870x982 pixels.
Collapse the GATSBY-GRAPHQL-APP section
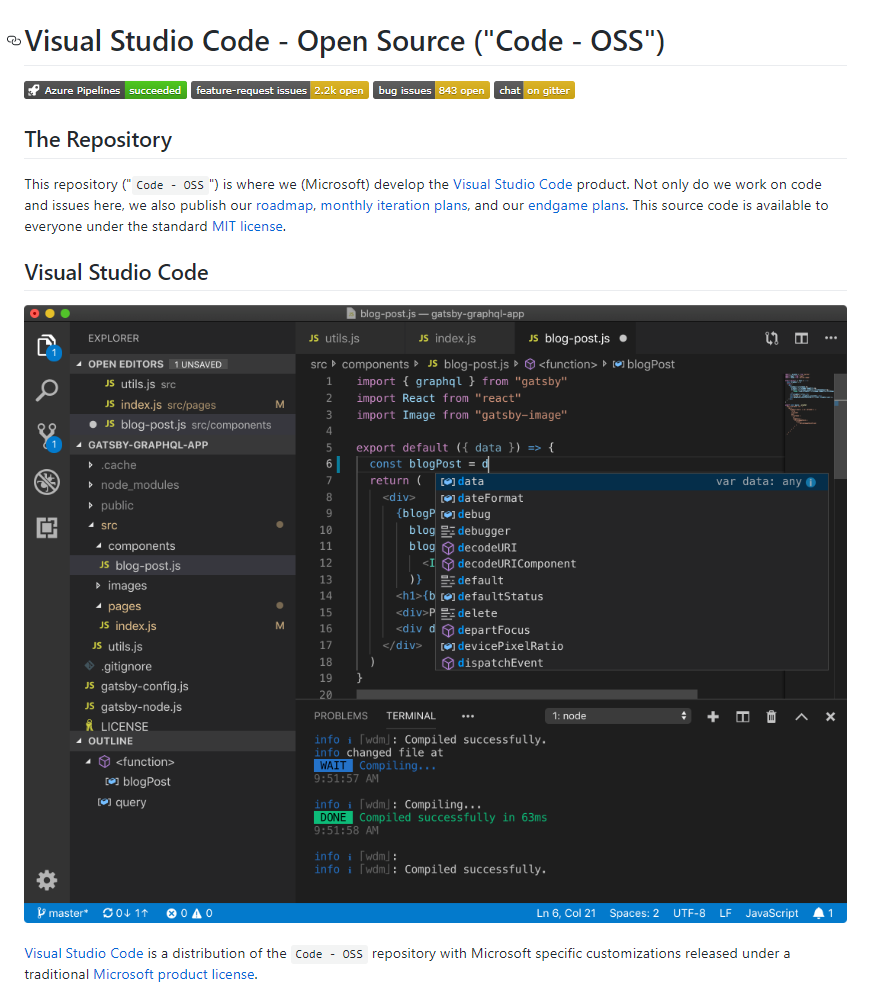click(x=80, y=445)
